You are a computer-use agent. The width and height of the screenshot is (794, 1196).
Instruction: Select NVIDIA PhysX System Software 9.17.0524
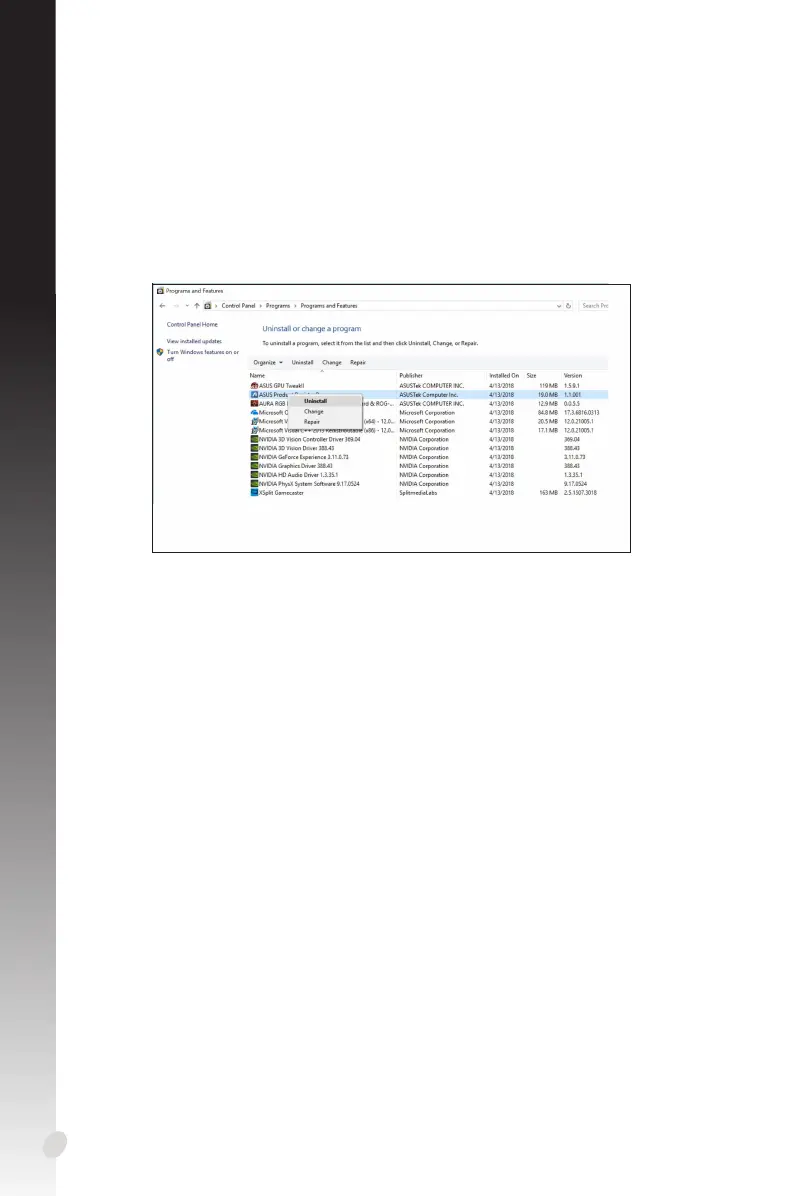click(309, 484)
